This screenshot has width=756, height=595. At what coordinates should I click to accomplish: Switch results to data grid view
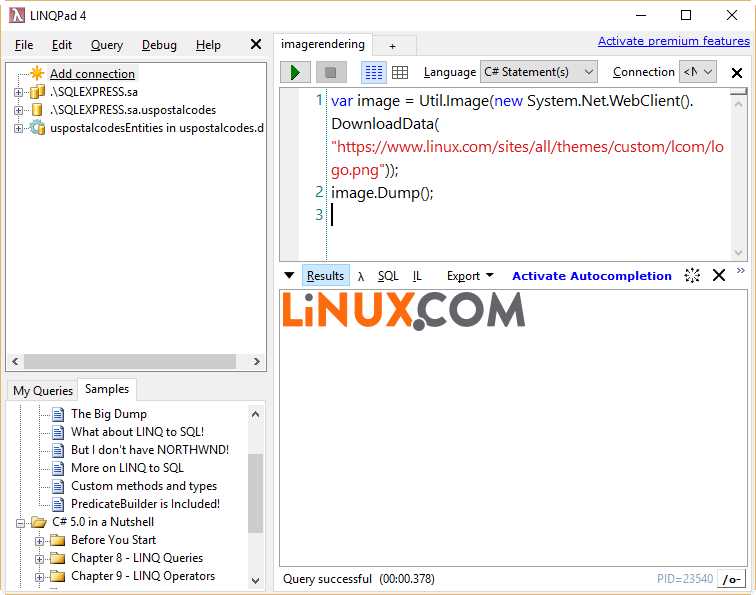(x=400, y=72)
